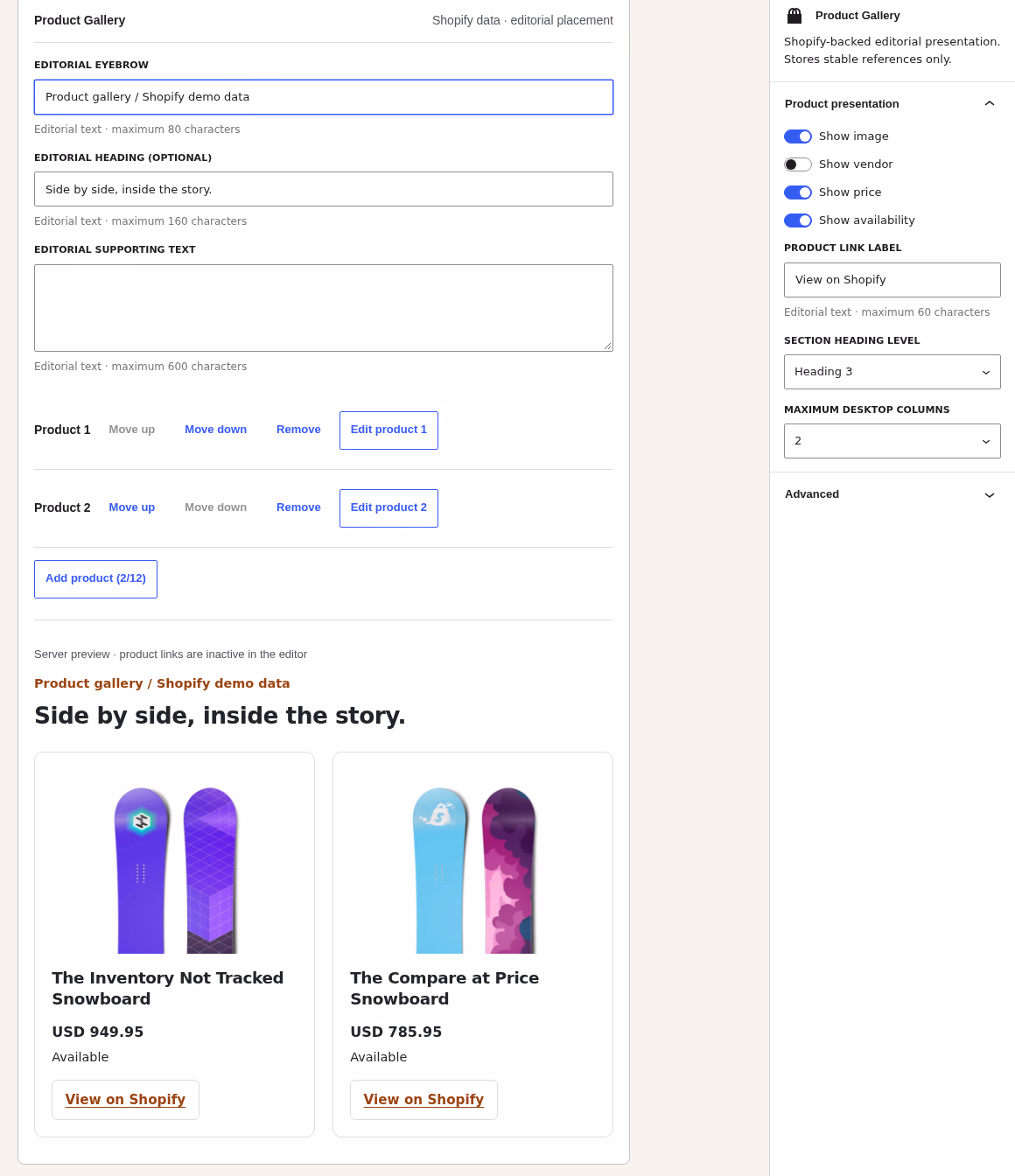The image size is (1015, 1176).
Task: Click the resize handle of supporting text area
Action: pyautogui.click(x=607, y=346)
